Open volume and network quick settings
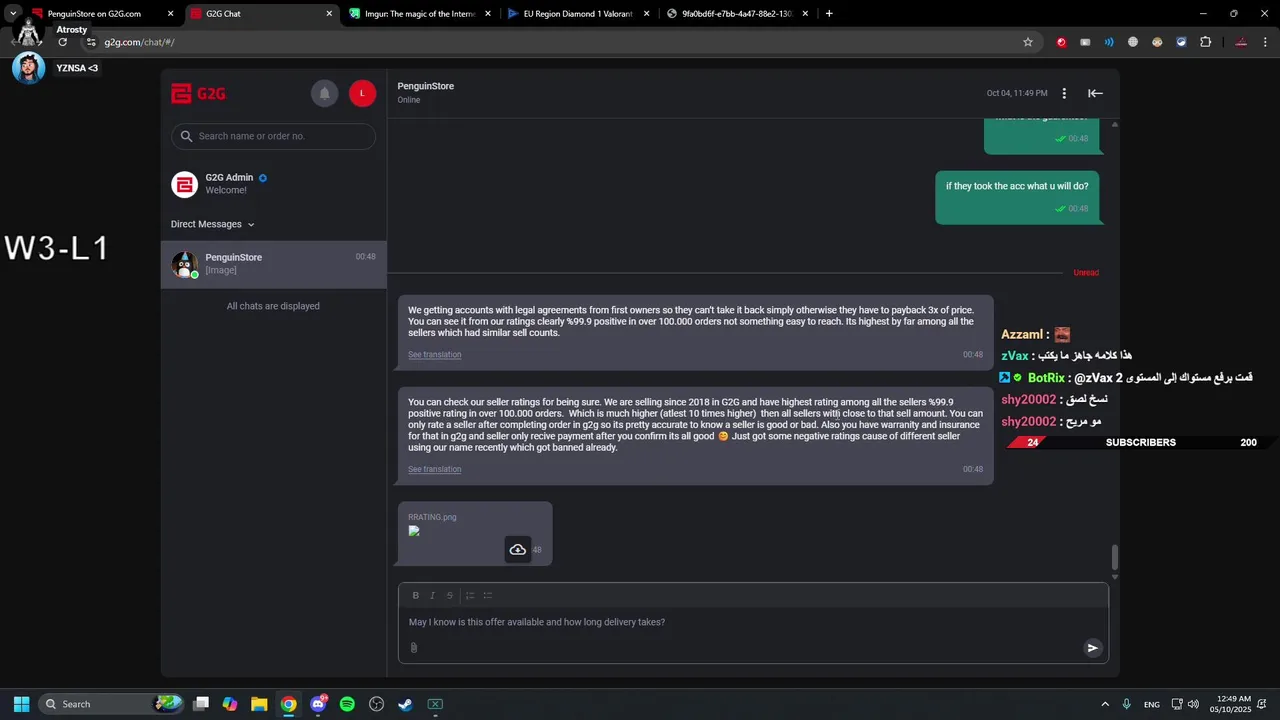The height and width of the screenshot is (720, 1280). pyautogui.click(x=1185, y=704)
